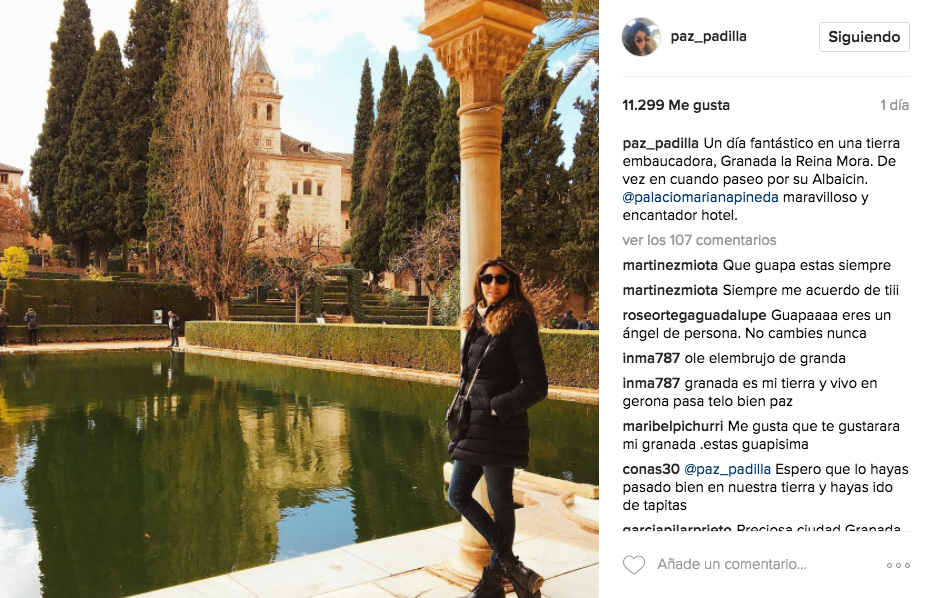The width and height of the screenshot is (933, 598).
Task: Click conas30 username in comments
Action: click(651, 469)
